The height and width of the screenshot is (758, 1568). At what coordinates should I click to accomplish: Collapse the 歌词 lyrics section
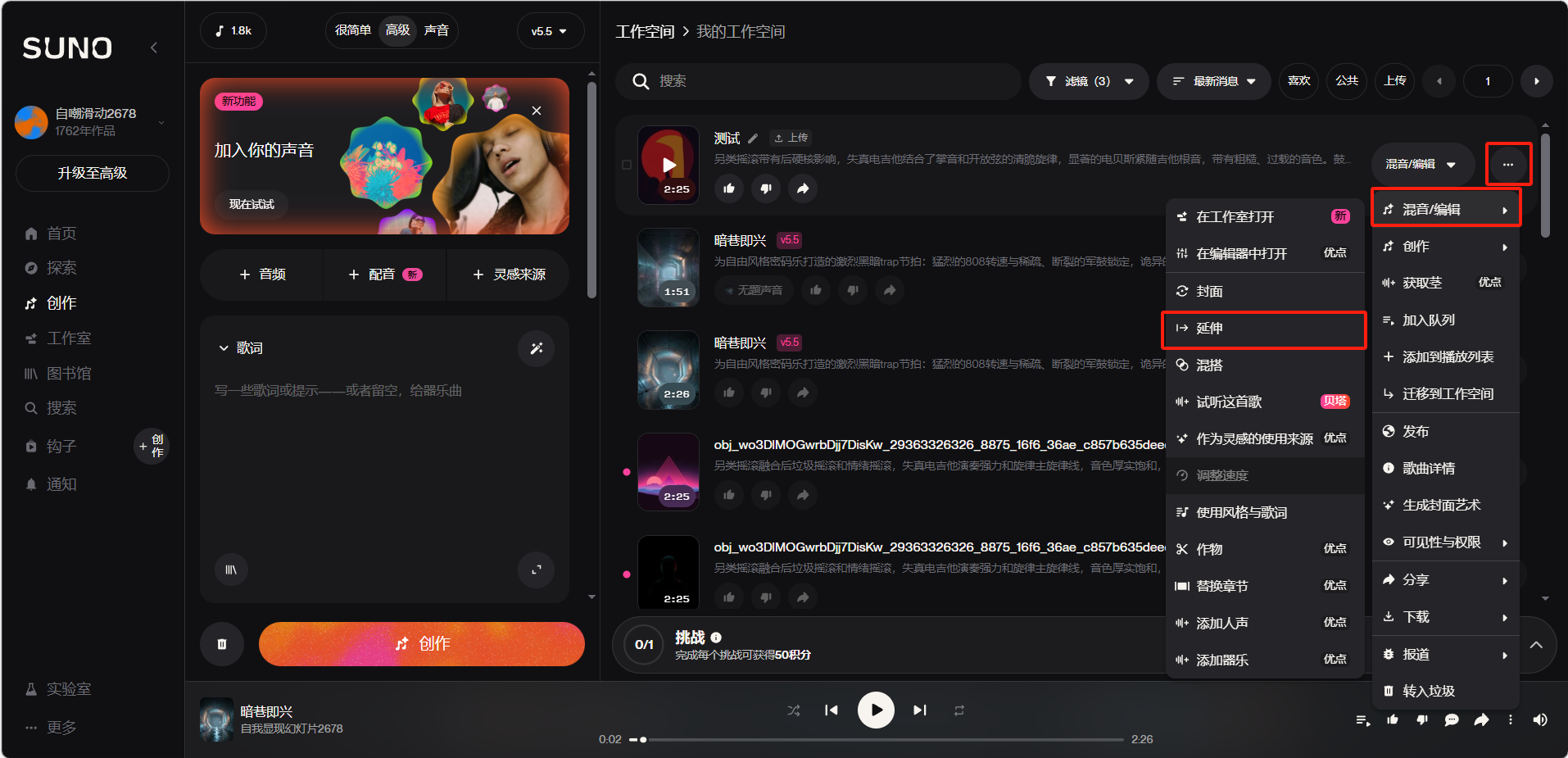pos(224,348)
